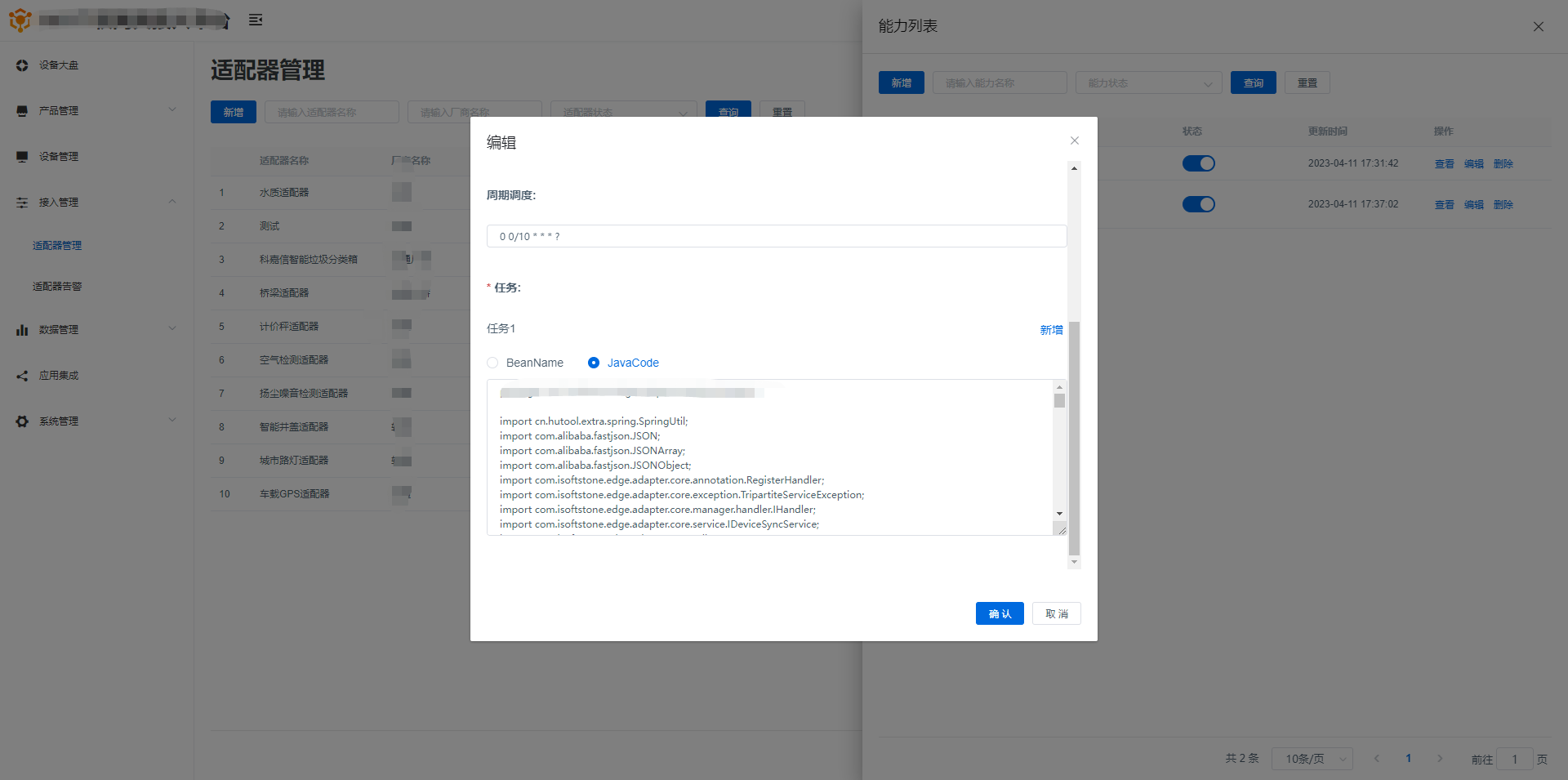Click 科嘉信智能垃圾分类箱 row name
Screen dimensions: 1568x780
click(309, 260)
